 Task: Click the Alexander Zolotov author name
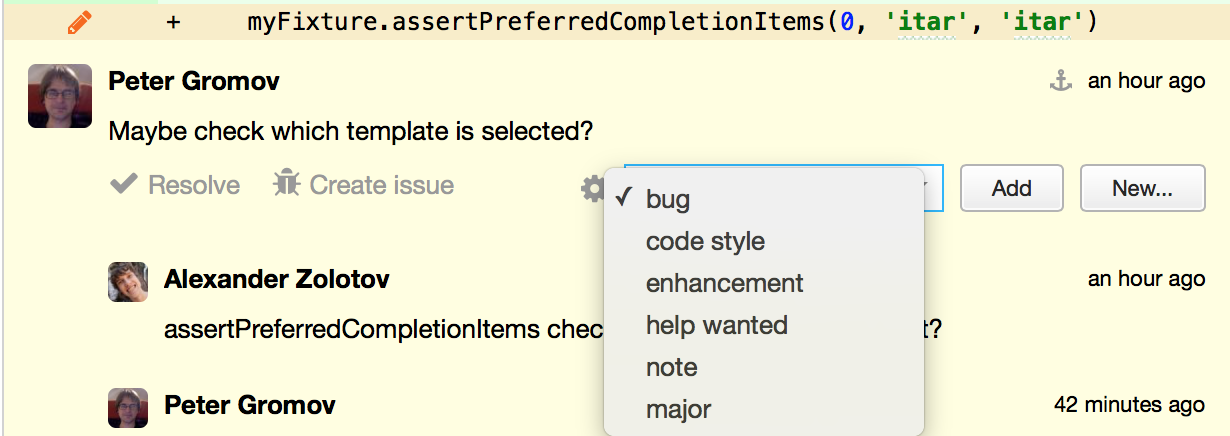point(276,279)
